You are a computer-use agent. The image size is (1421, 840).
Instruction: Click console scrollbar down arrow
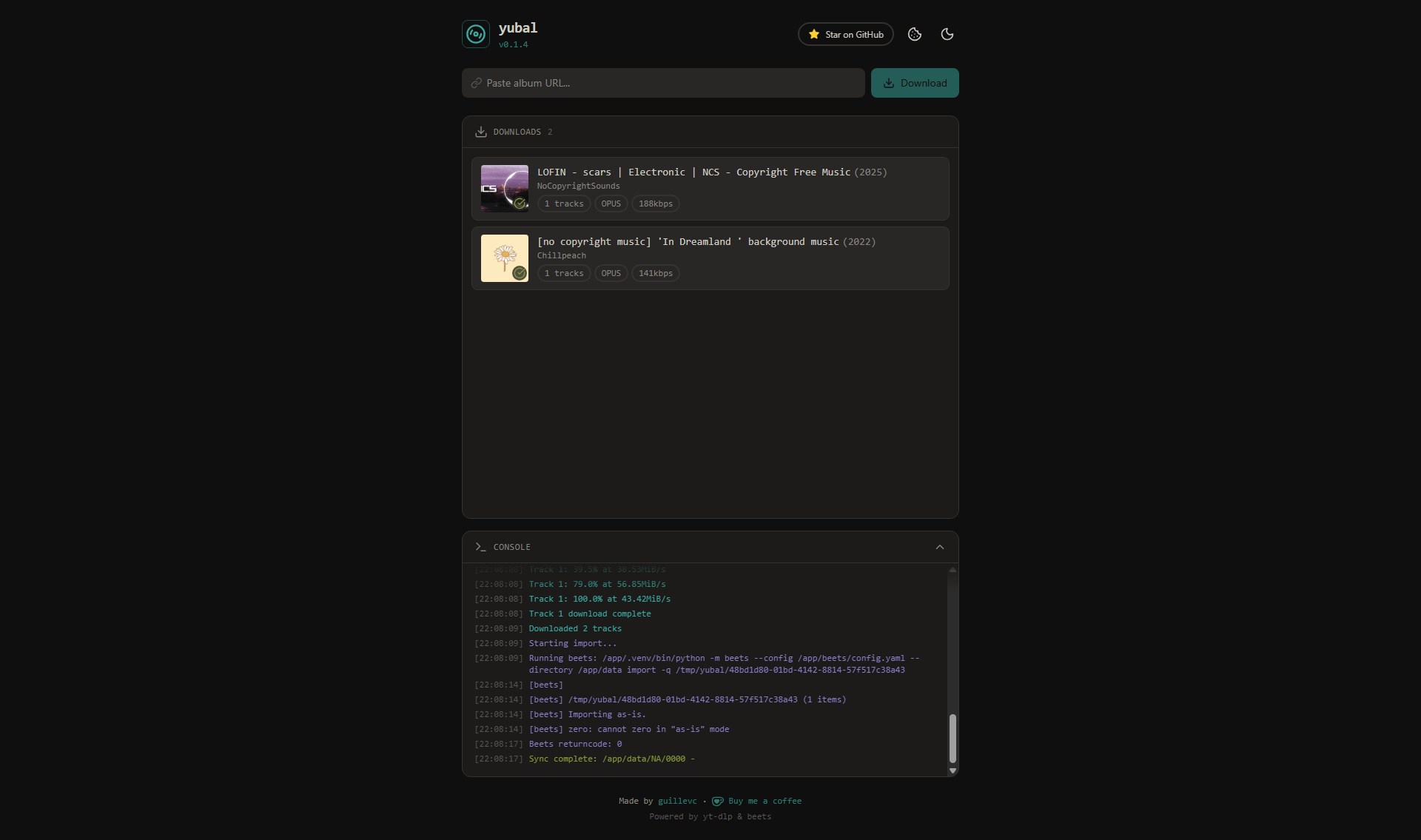953,770
